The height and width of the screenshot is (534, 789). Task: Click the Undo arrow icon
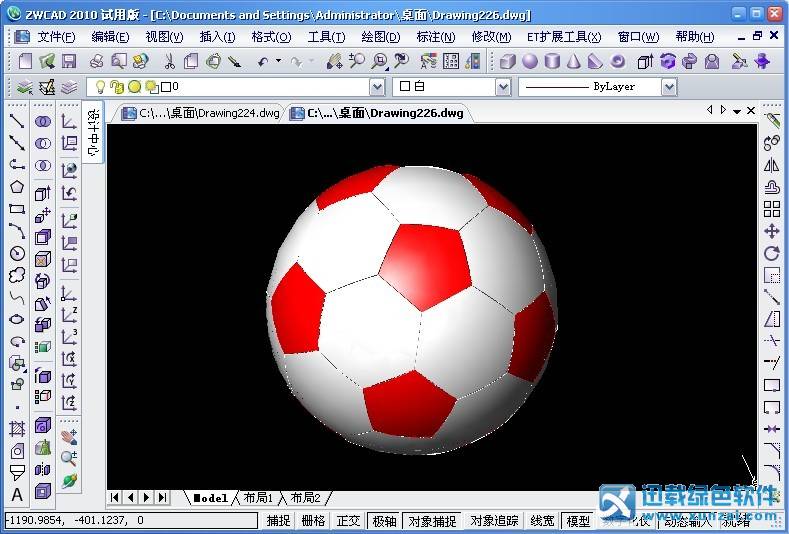pos(263,61)
